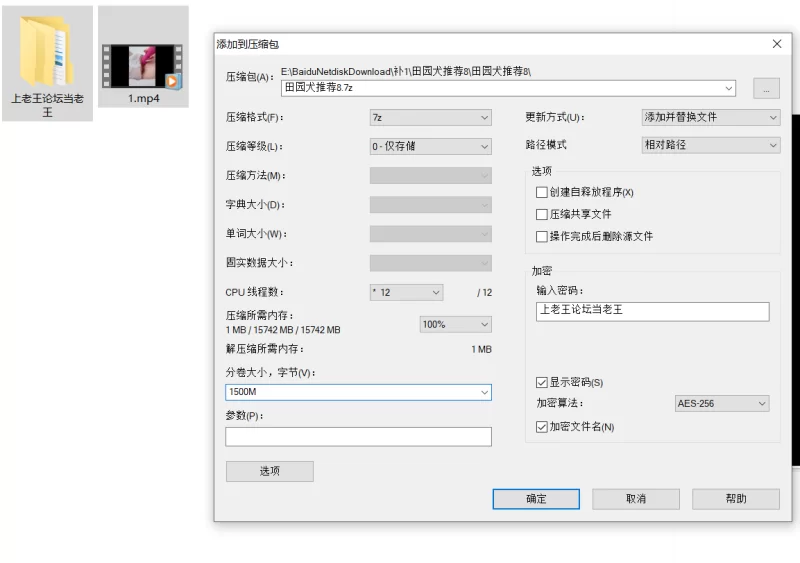Image resolution: width=800 pixels, height=563 pixels.
Task: Open the 分卷大小 1500M dropdown arrow
Action: tap(484, 393)
